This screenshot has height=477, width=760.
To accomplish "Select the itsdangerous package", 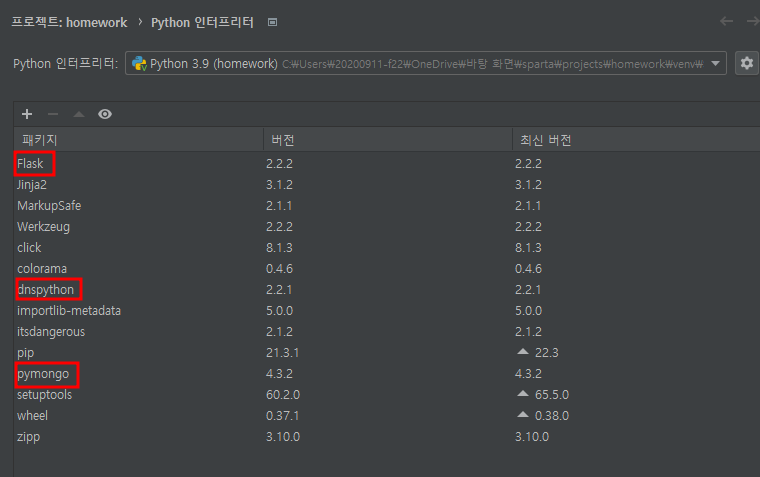I will 51,332.
